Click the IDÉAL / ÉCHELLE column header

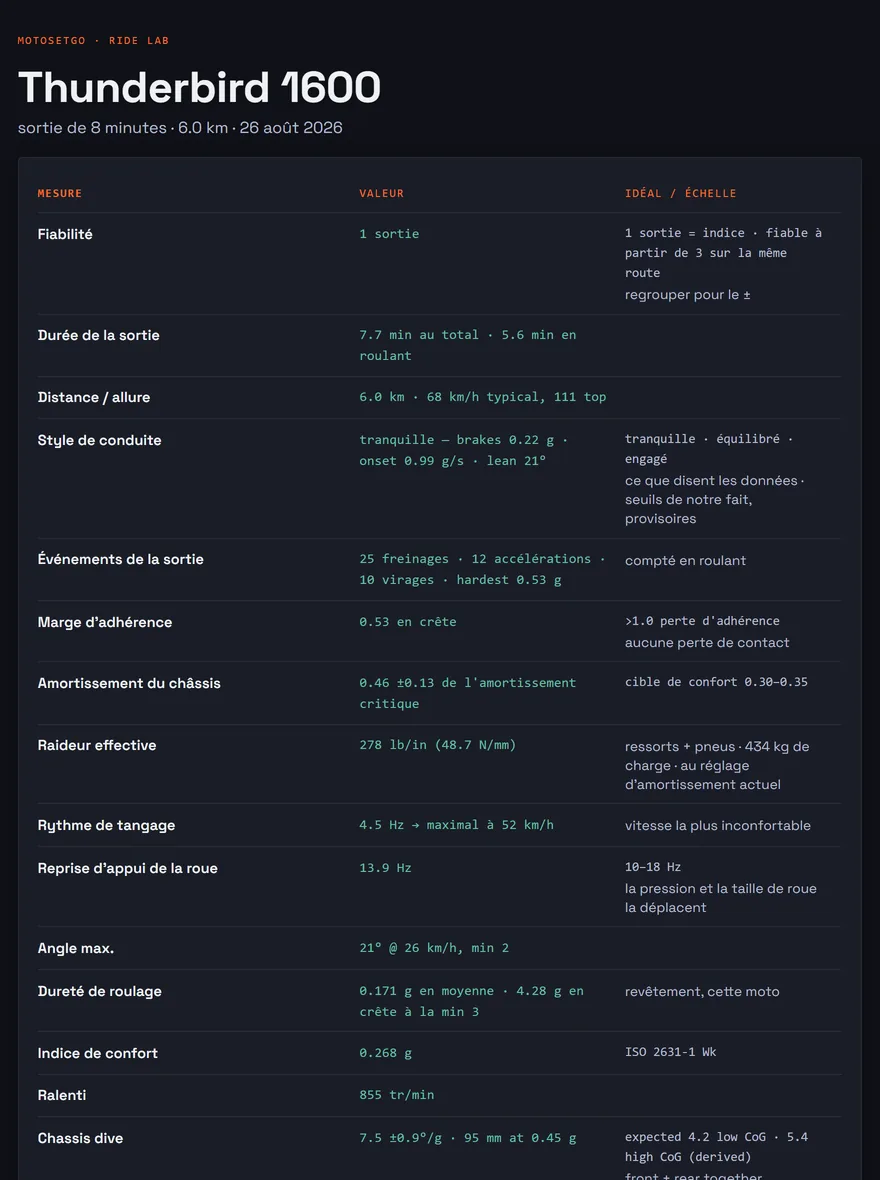[x=681, y=193]
